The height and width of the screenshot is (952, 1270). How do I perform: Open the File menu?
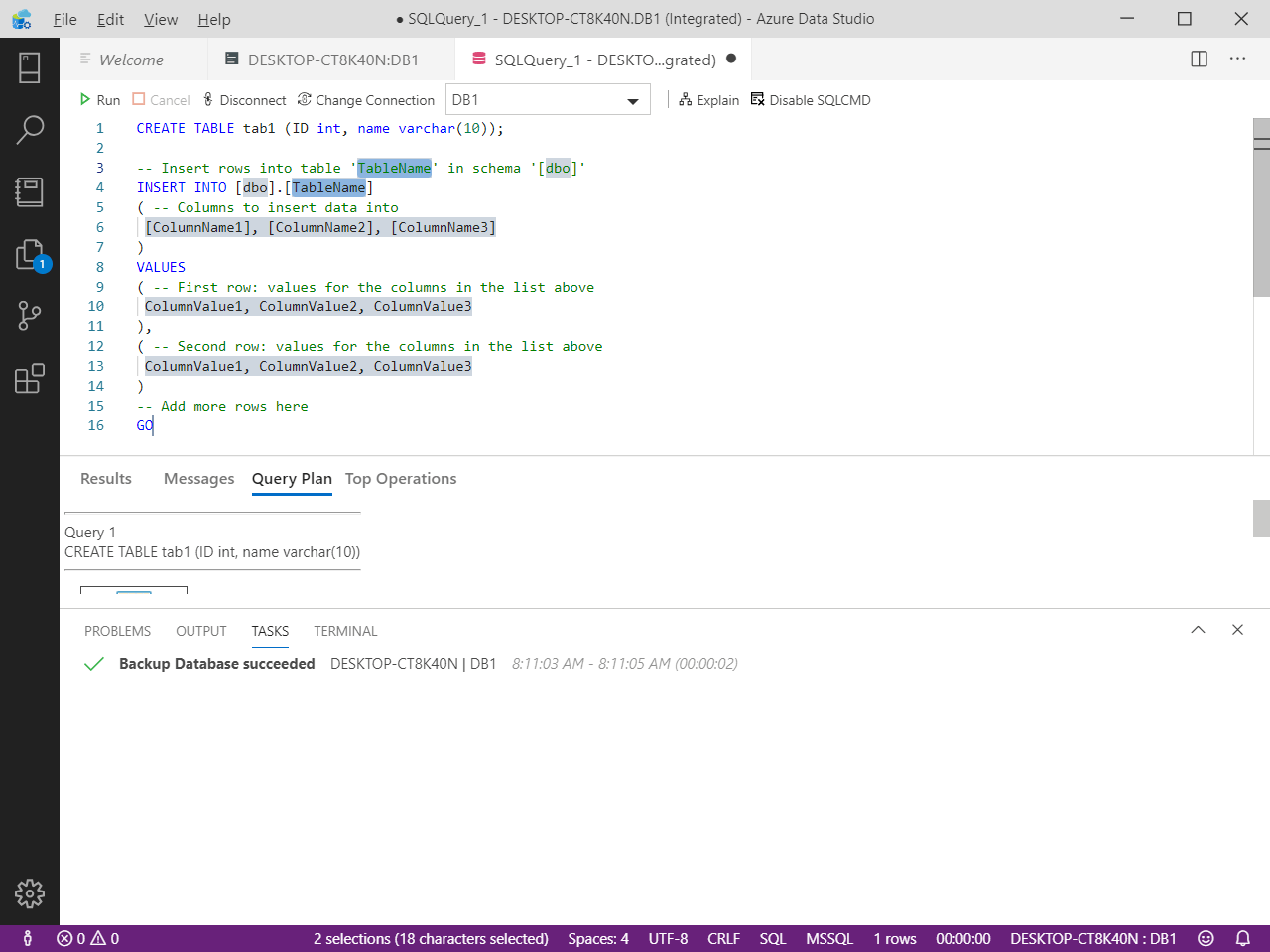pos(64,19)
